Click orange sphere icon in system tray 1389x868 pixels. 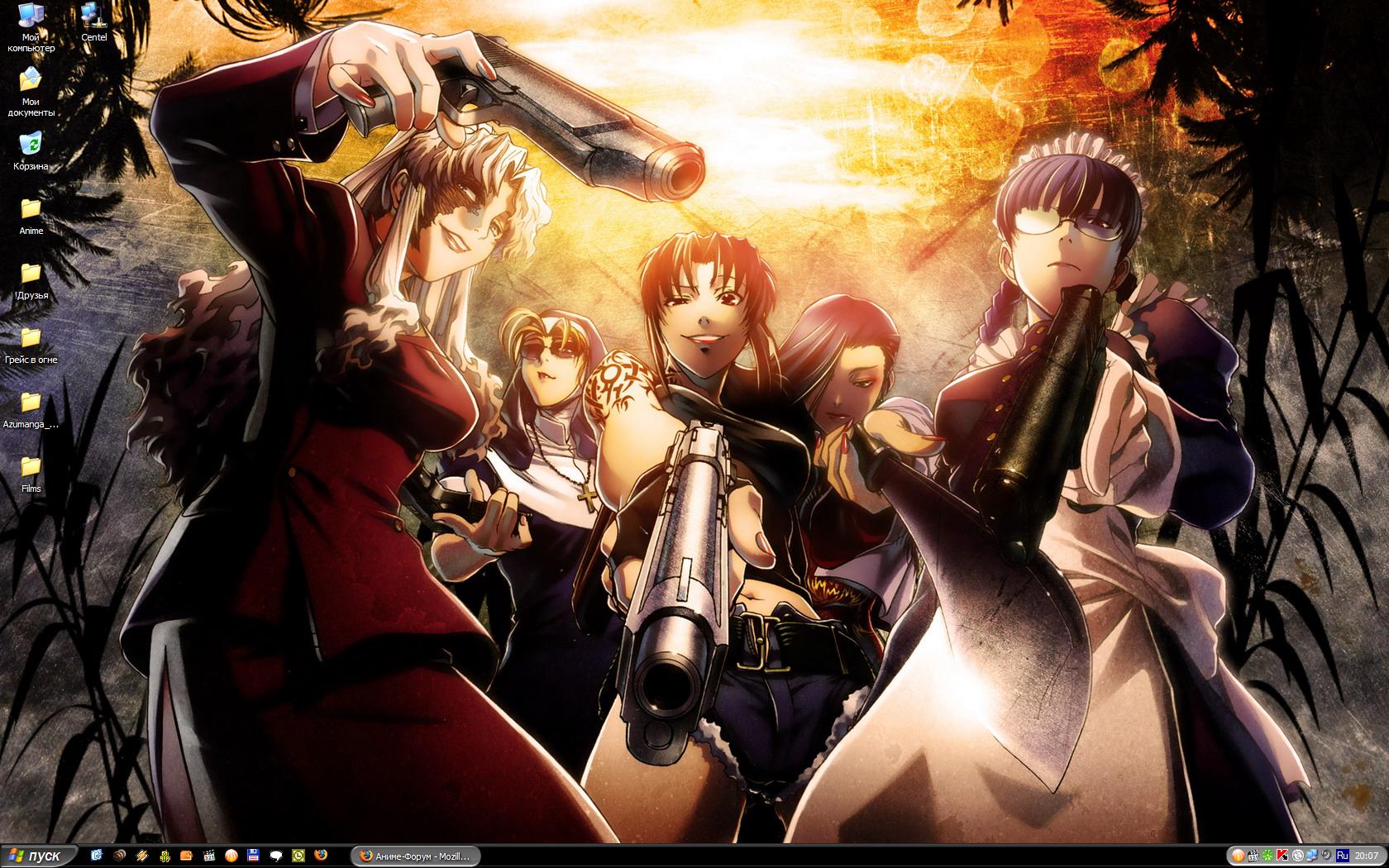click(1239, 856)
